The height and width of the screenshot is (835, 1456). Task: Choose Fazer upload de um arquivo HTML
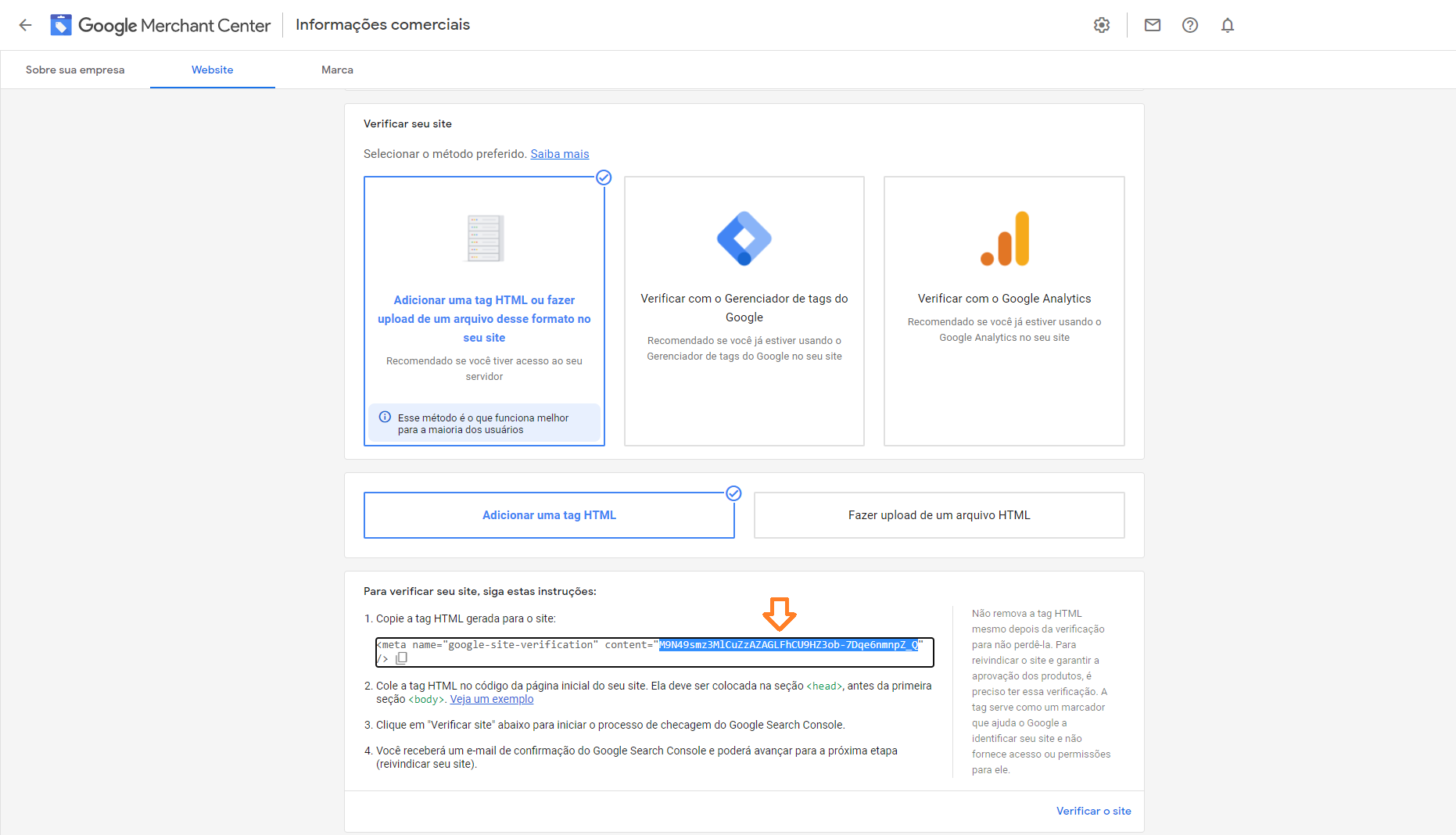[939, 515]
